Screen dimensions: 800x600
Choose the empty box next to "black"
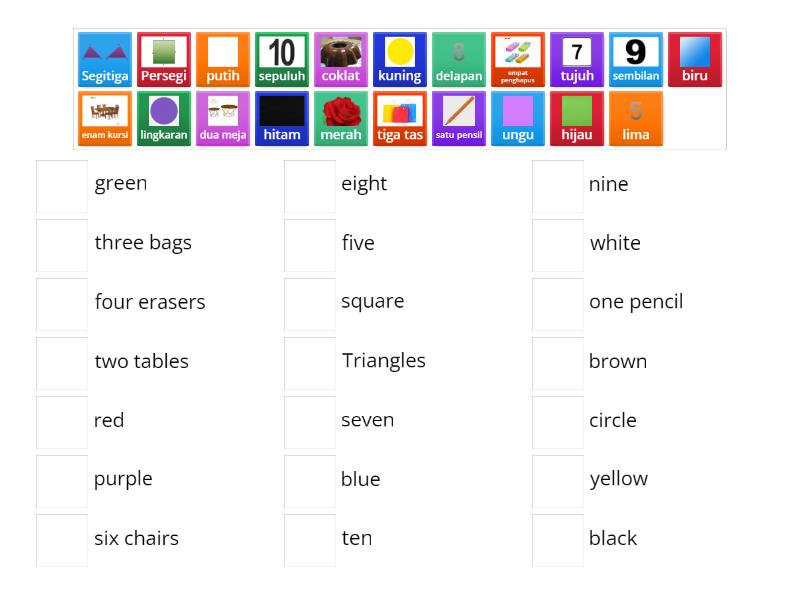[558, 540]
